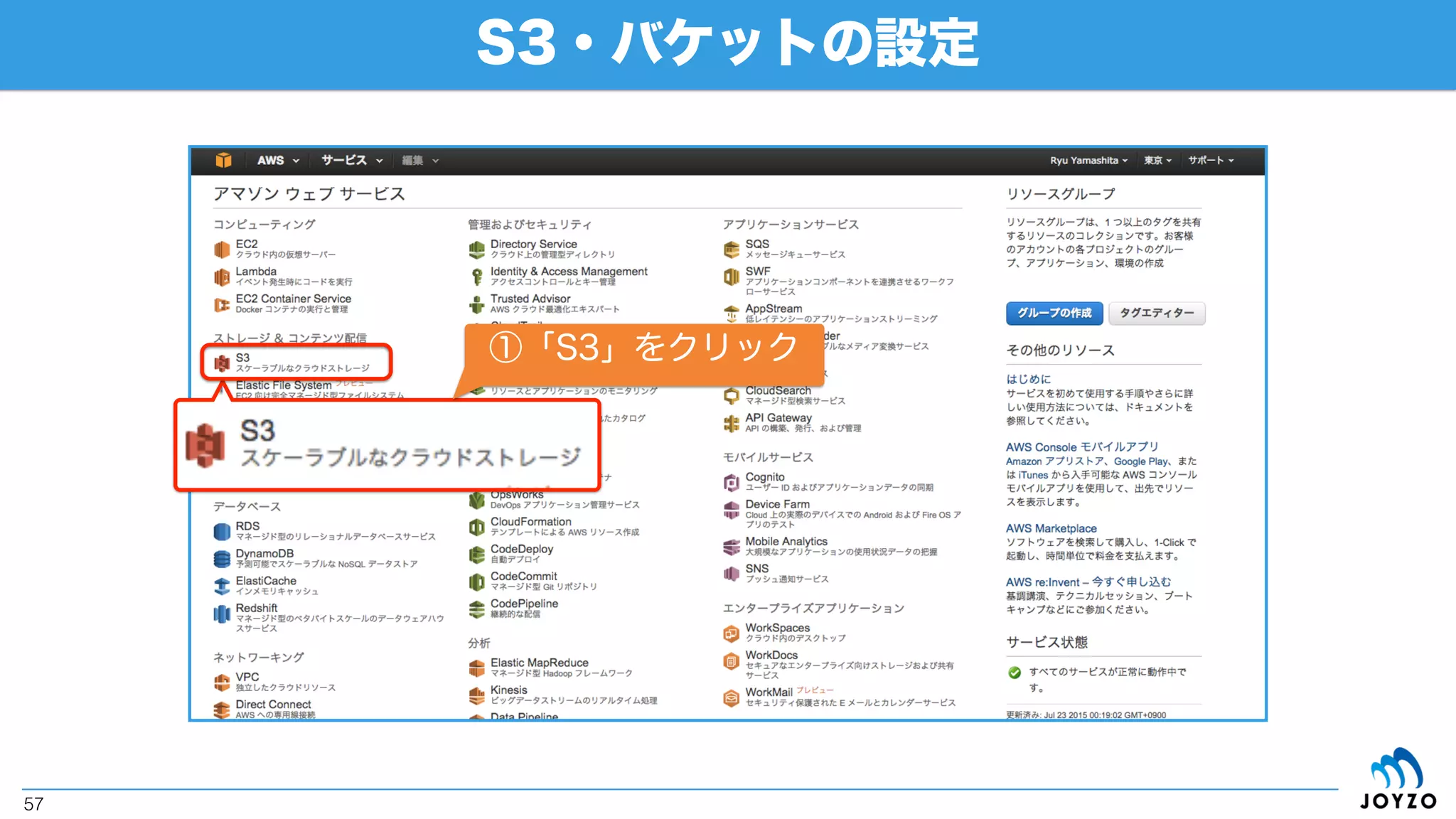Click the Device Farm icon
Screen dimensions: 1456x819
[732, 510]
